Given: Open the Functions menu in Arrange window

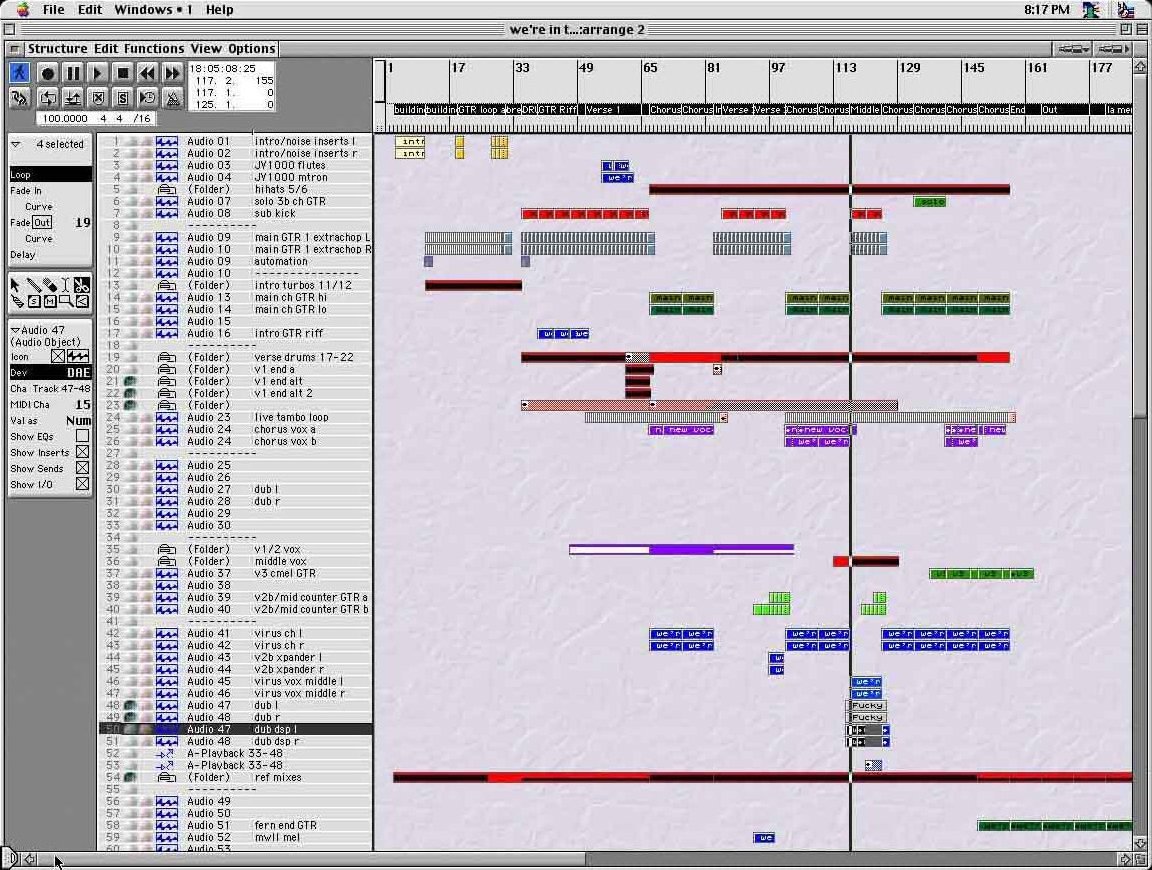Looking at the screenshot, I should (x=154, y=48).
